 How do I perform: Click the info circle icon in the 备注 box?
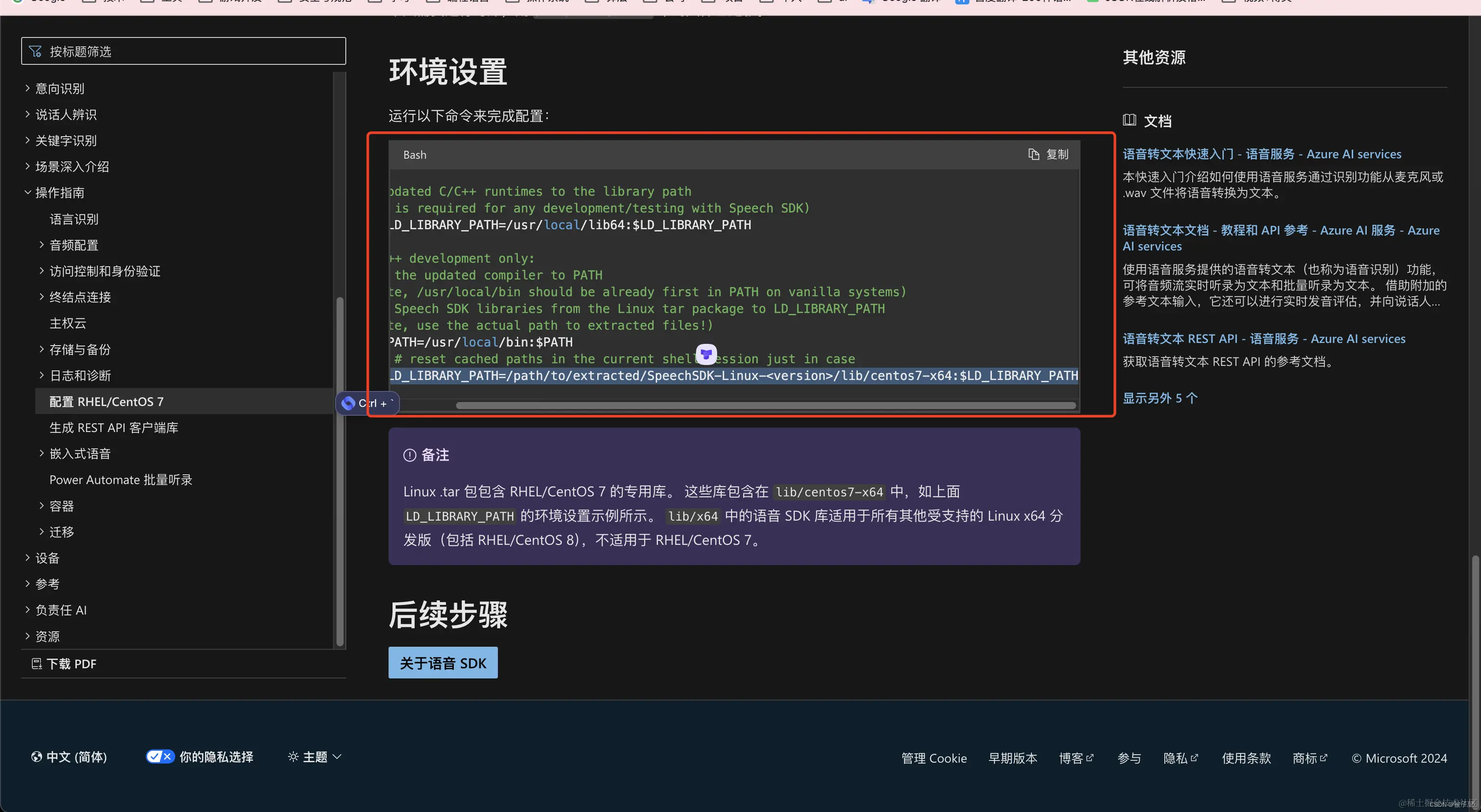click(409, 455)
